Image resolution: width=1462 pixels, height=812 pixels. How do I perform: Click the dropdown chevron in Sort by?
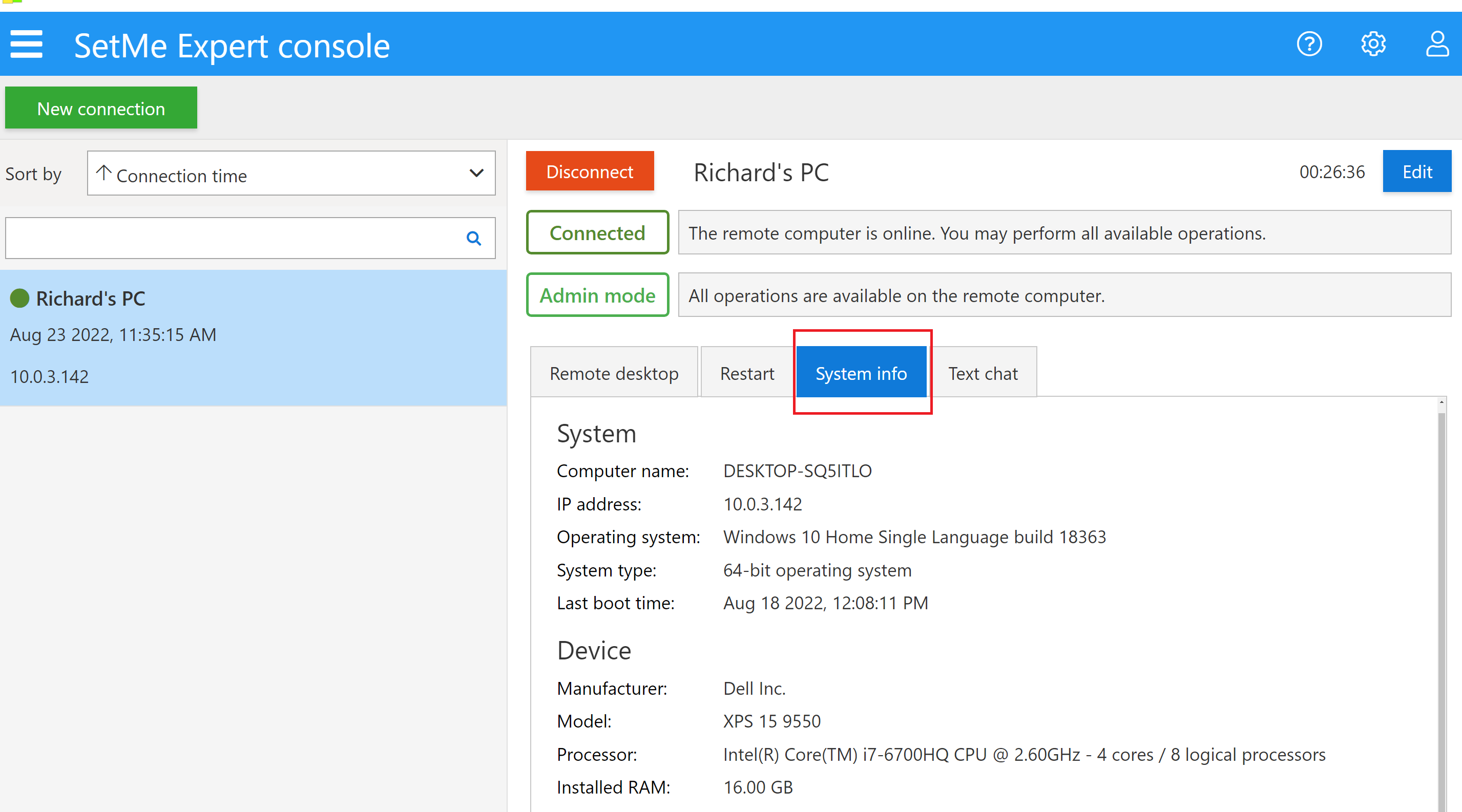click(476, 173)
